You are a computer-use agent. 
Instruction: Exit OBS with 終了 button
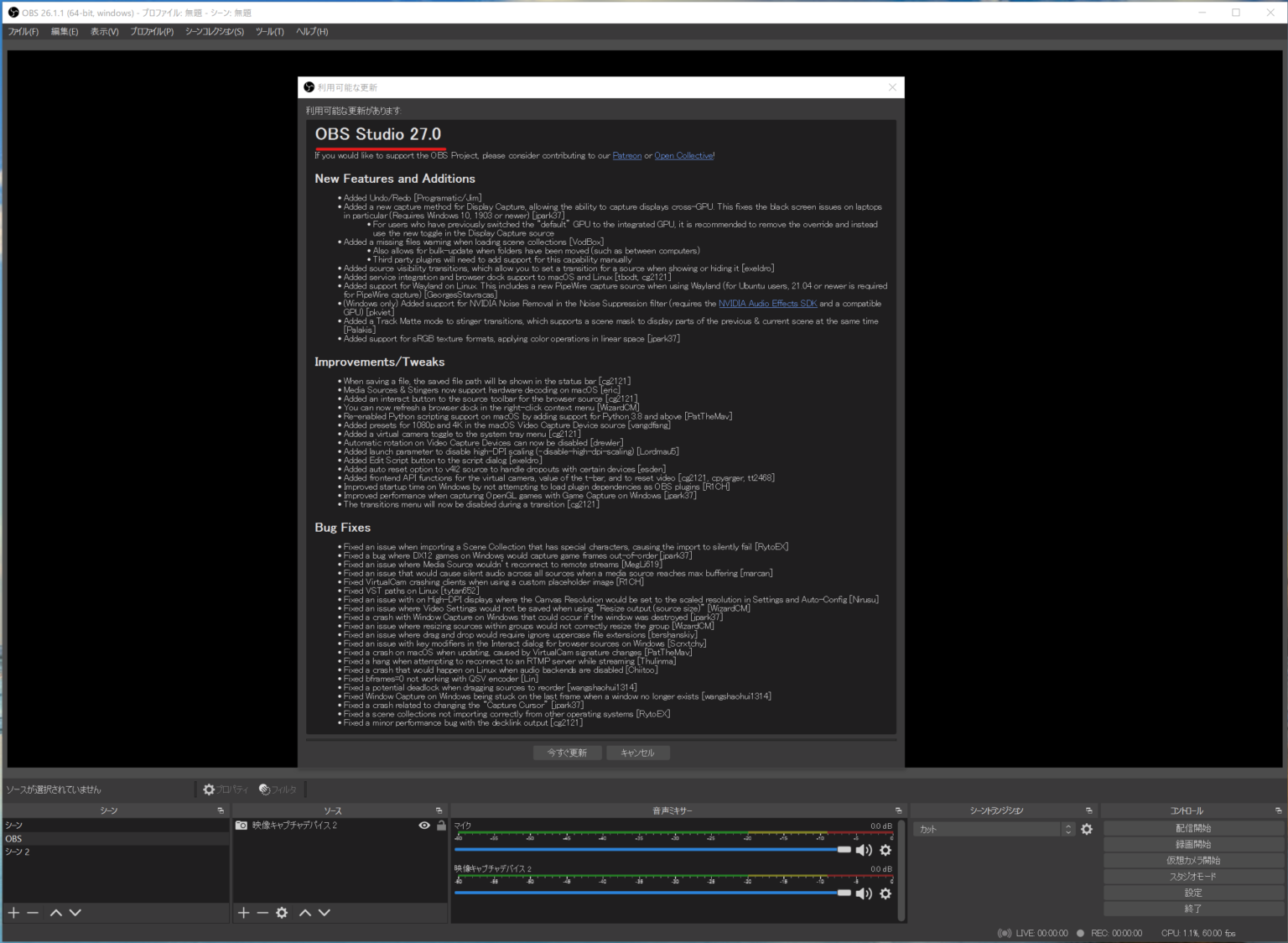point(1193,909)
